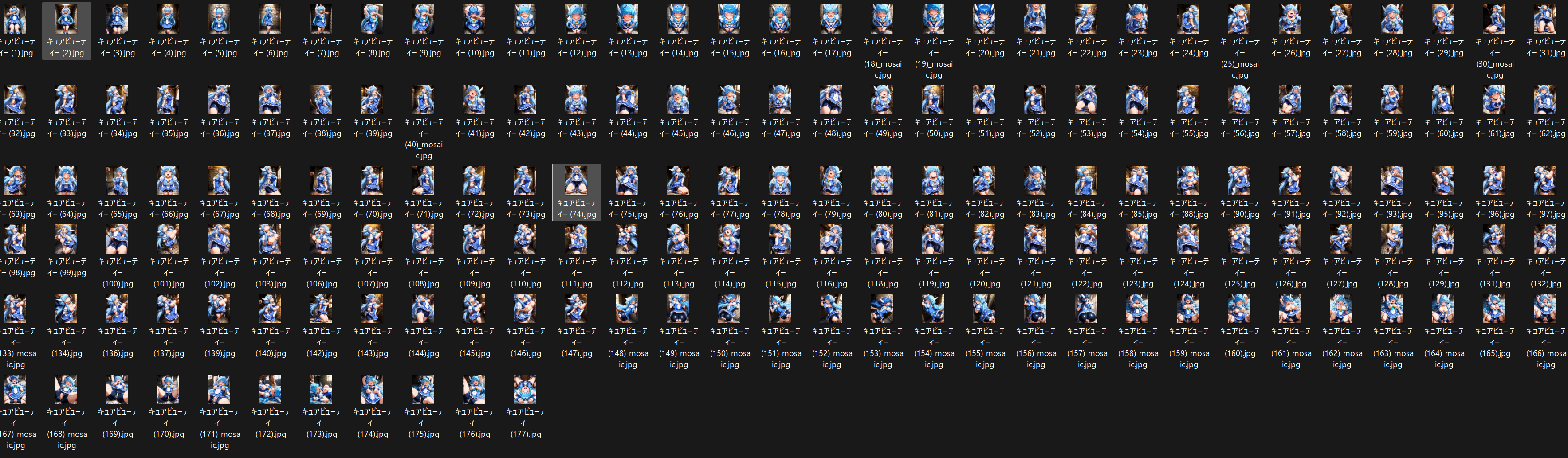The image size is (1568, 458).
Task: Select the file name ending "(92).jpg"
Action: point(1342,209)
